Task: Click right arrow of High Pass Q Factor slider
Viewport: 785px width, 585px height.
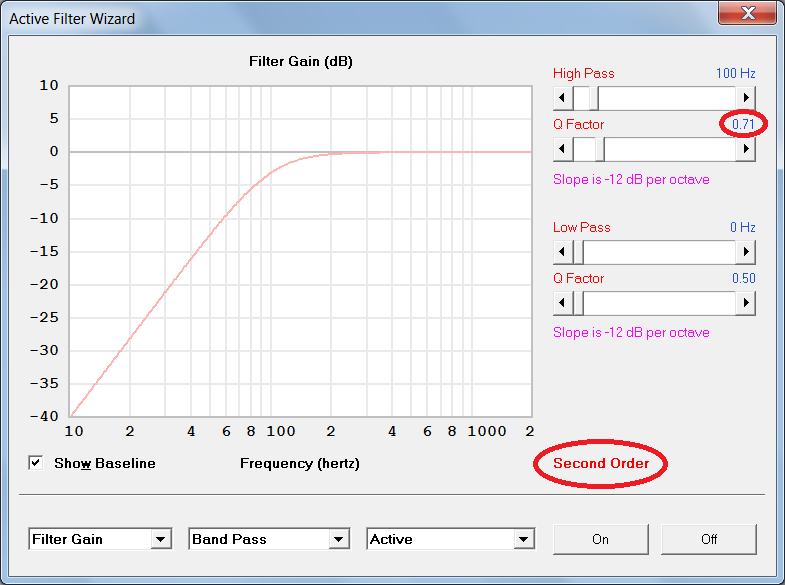Action: (x=745, y=149)
